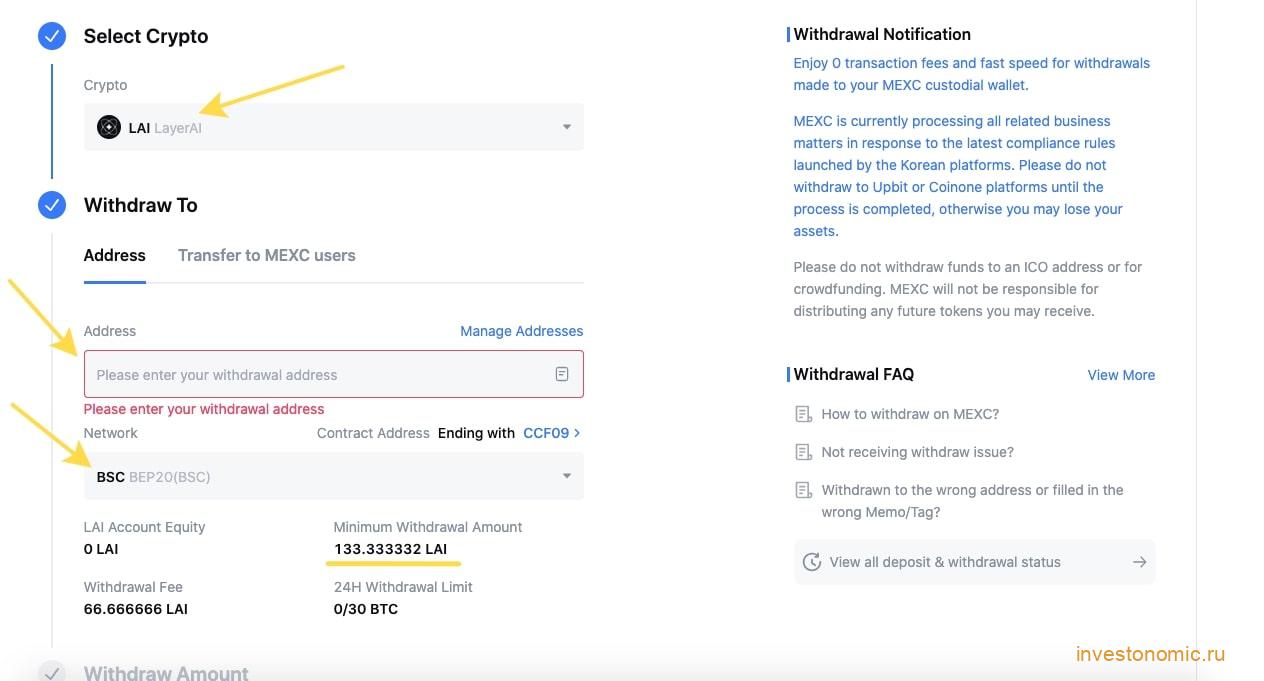Click the Withdraw Amount step checkmark icon
Viewport: 1264px width, 681px height.
click(52, 672)
